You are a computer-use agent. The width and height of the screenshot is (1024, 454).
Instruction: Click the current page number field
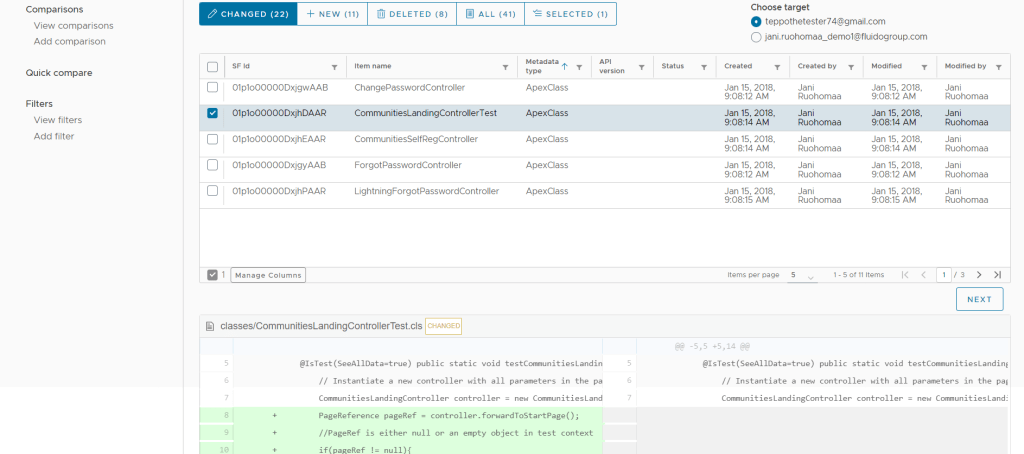pos(944,275)
